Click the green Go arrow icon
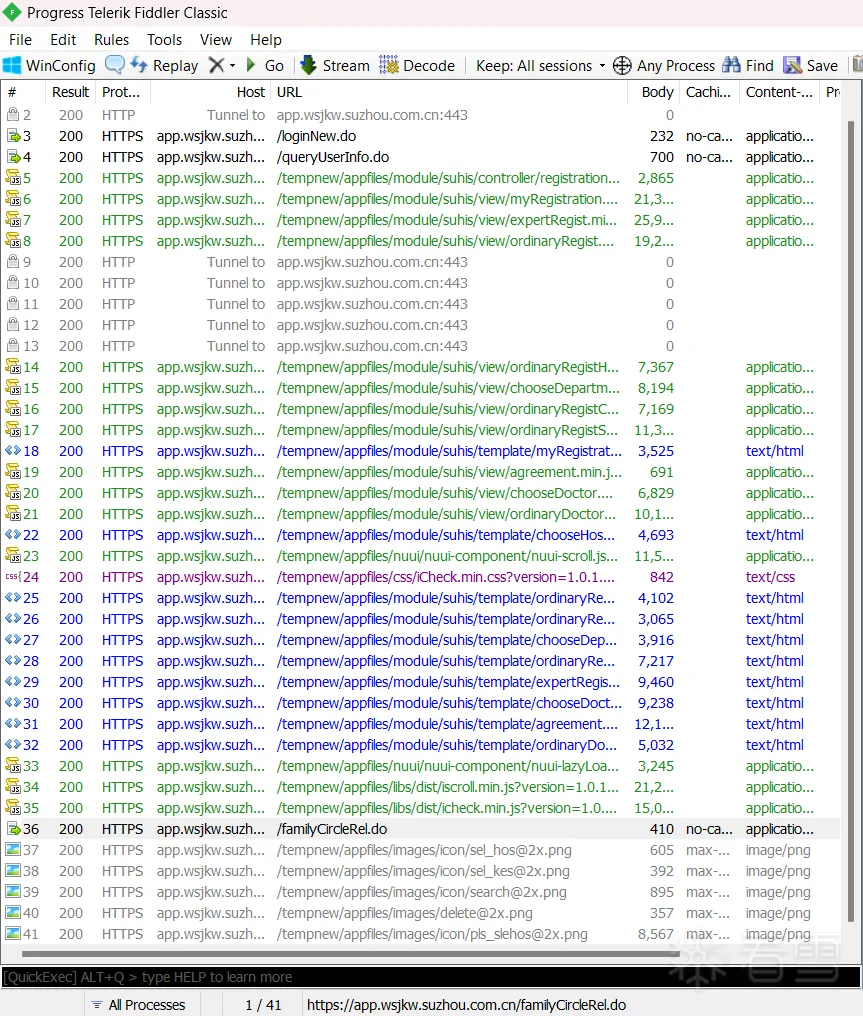This screenshot has width=863, height=1016. pos(251,65)
